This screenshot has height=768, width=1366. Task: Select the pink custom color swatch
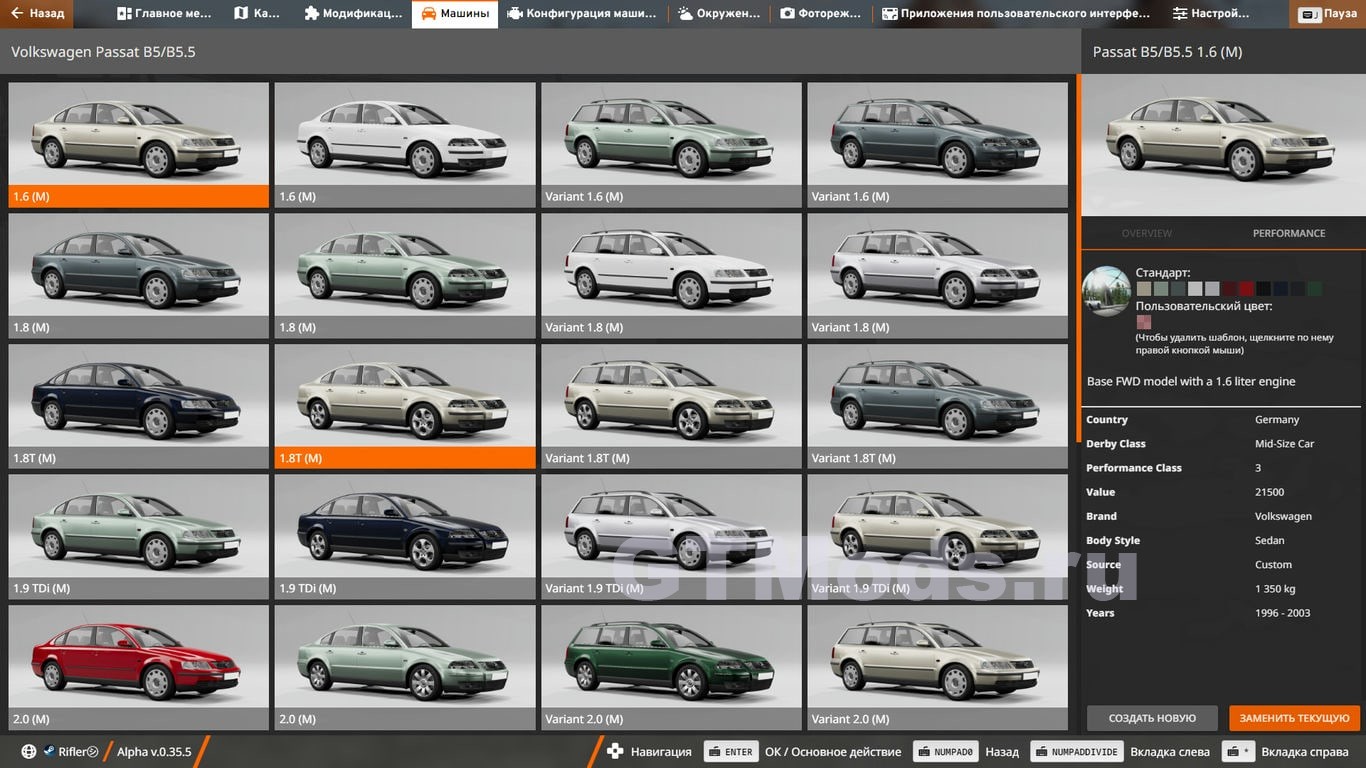click(1144, 322)
